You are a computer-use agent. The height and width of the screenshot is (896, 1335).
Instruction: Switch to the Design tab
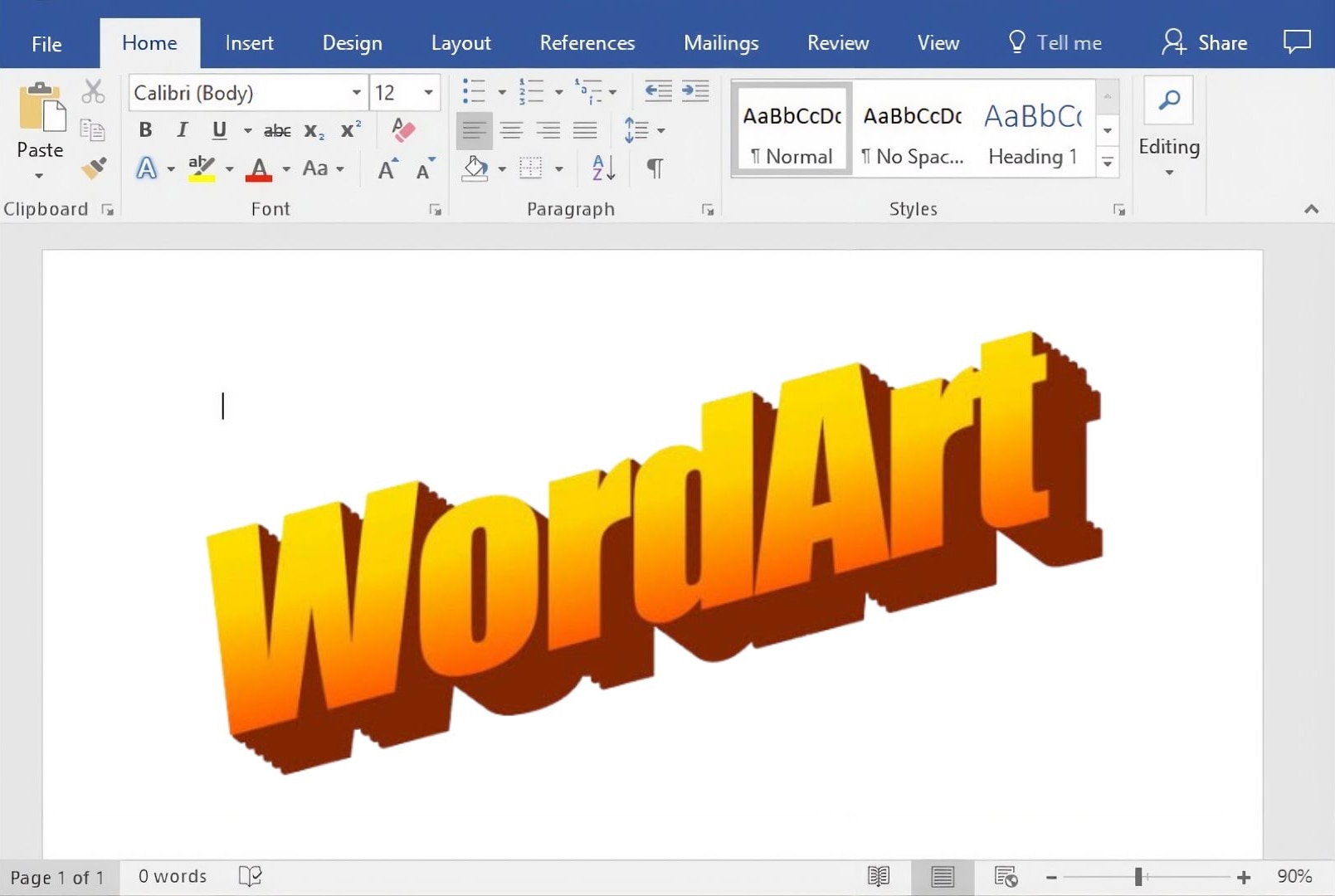(352, 43)
